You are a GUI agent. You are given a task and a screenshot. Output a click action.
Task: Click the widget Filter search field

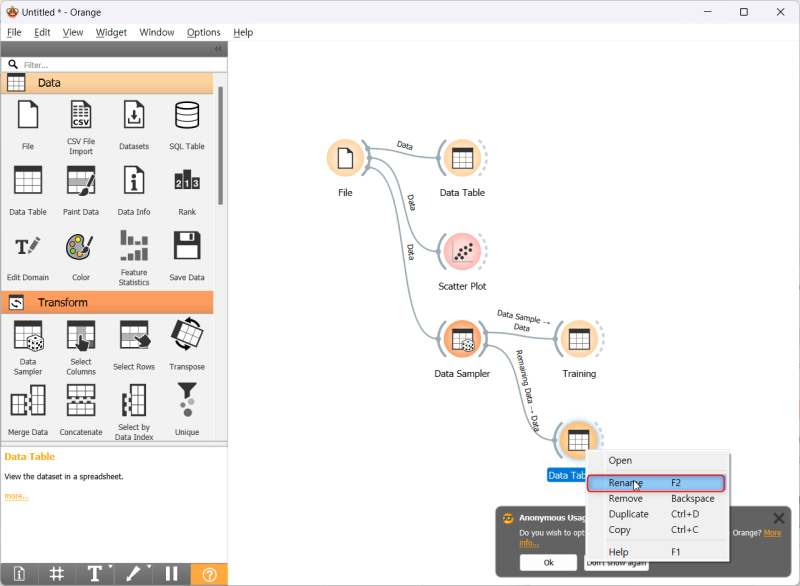(x=122, y=65)
